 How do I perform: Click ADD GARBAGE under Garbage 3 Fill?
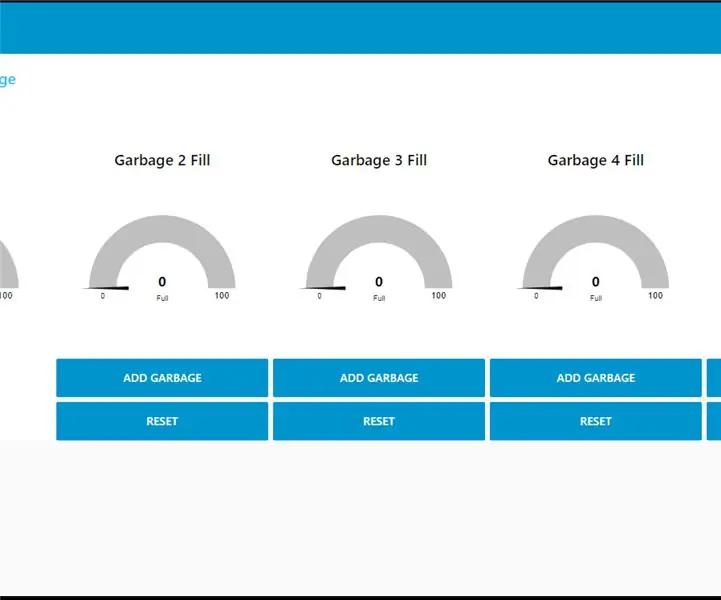(379, 378)
